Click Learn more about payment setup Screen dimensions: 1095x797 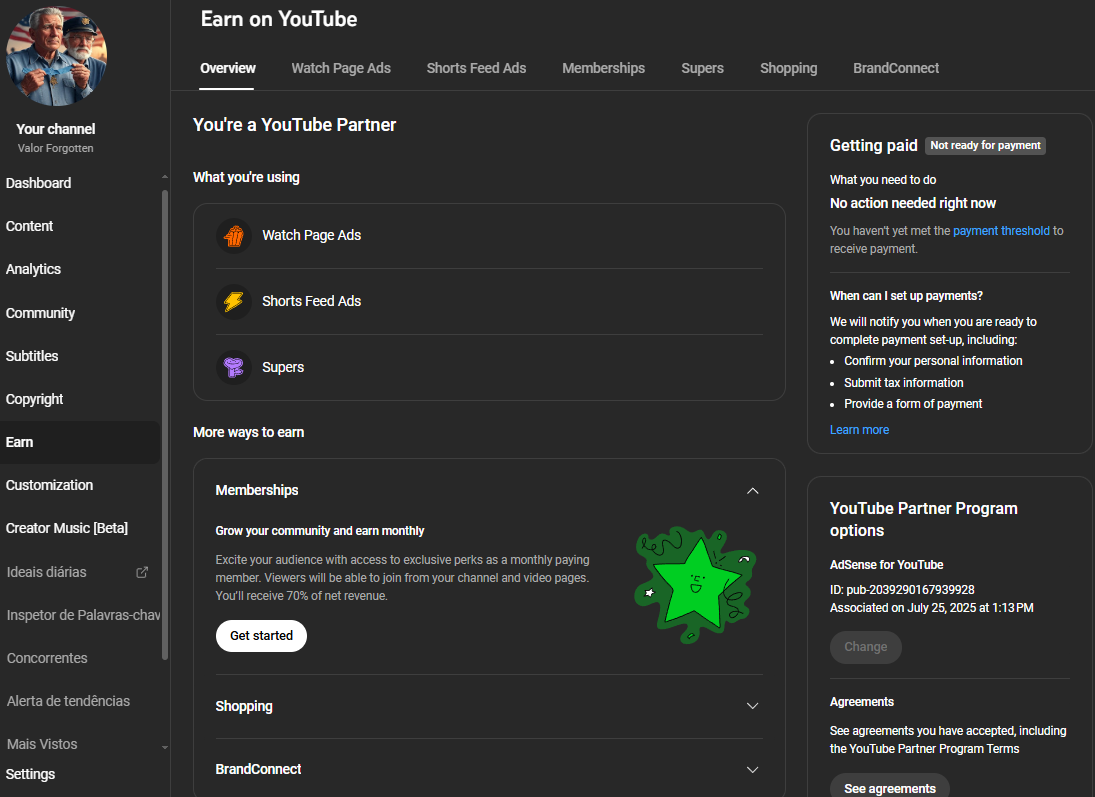tap(859, 430)
